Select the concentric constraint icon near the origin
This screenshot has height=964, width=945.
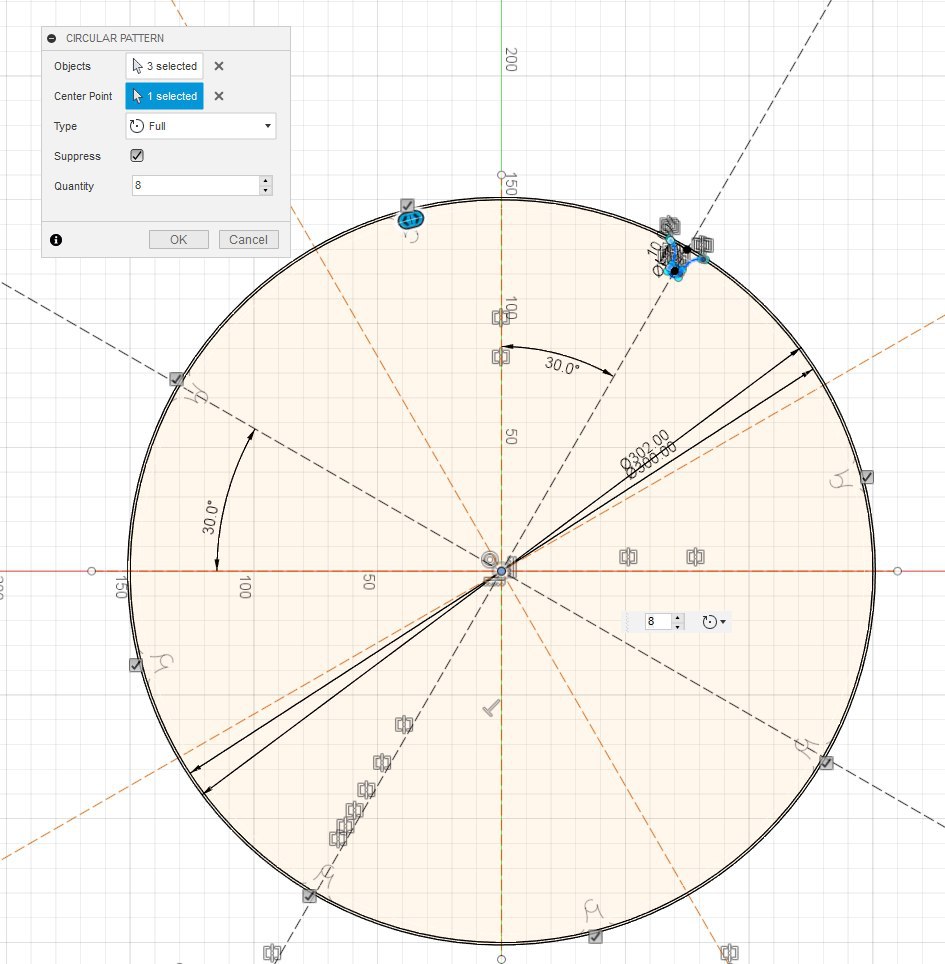(x=489, y=559)
